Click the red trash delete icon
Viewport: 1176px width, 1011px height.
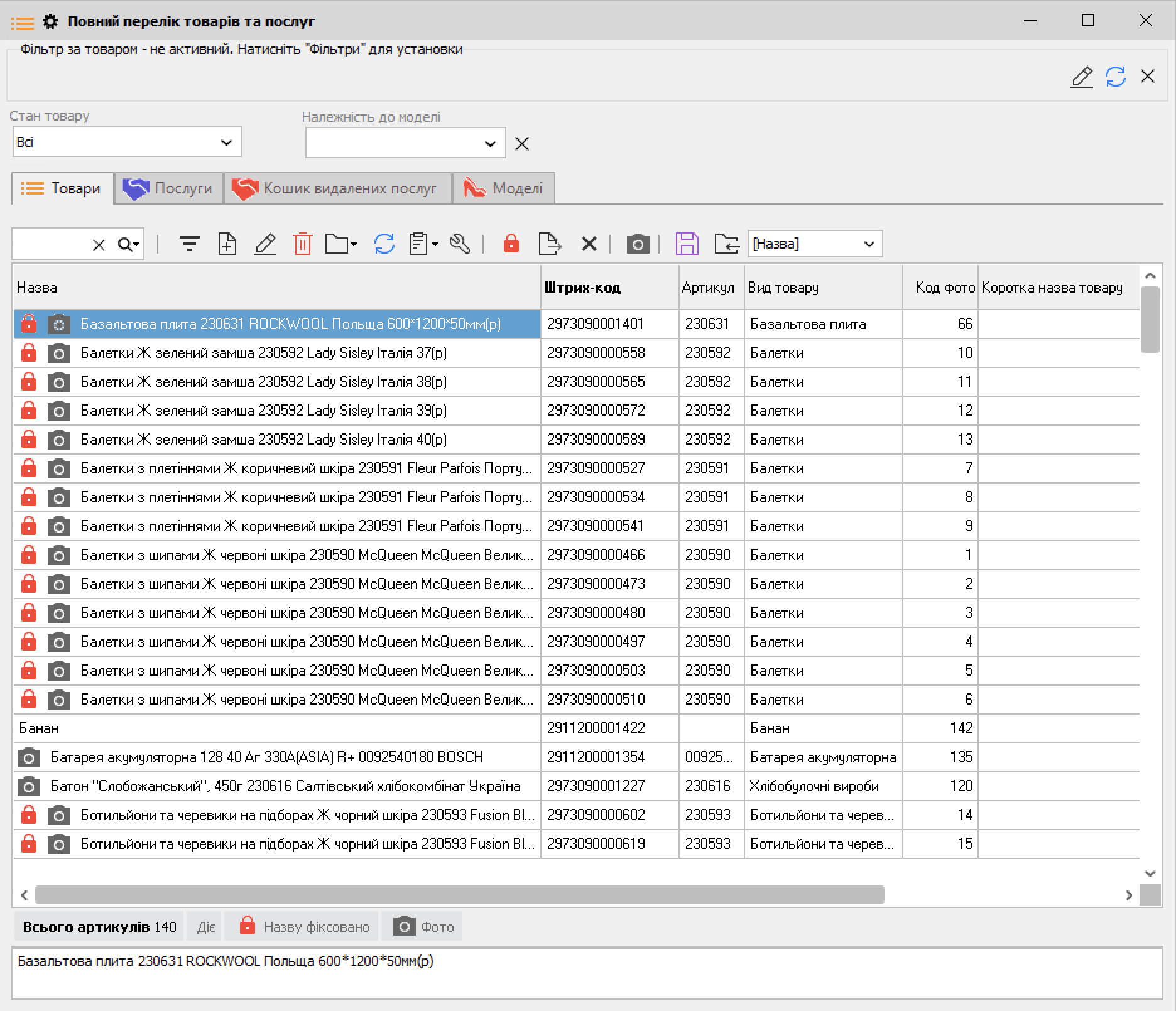pos(302,244)
